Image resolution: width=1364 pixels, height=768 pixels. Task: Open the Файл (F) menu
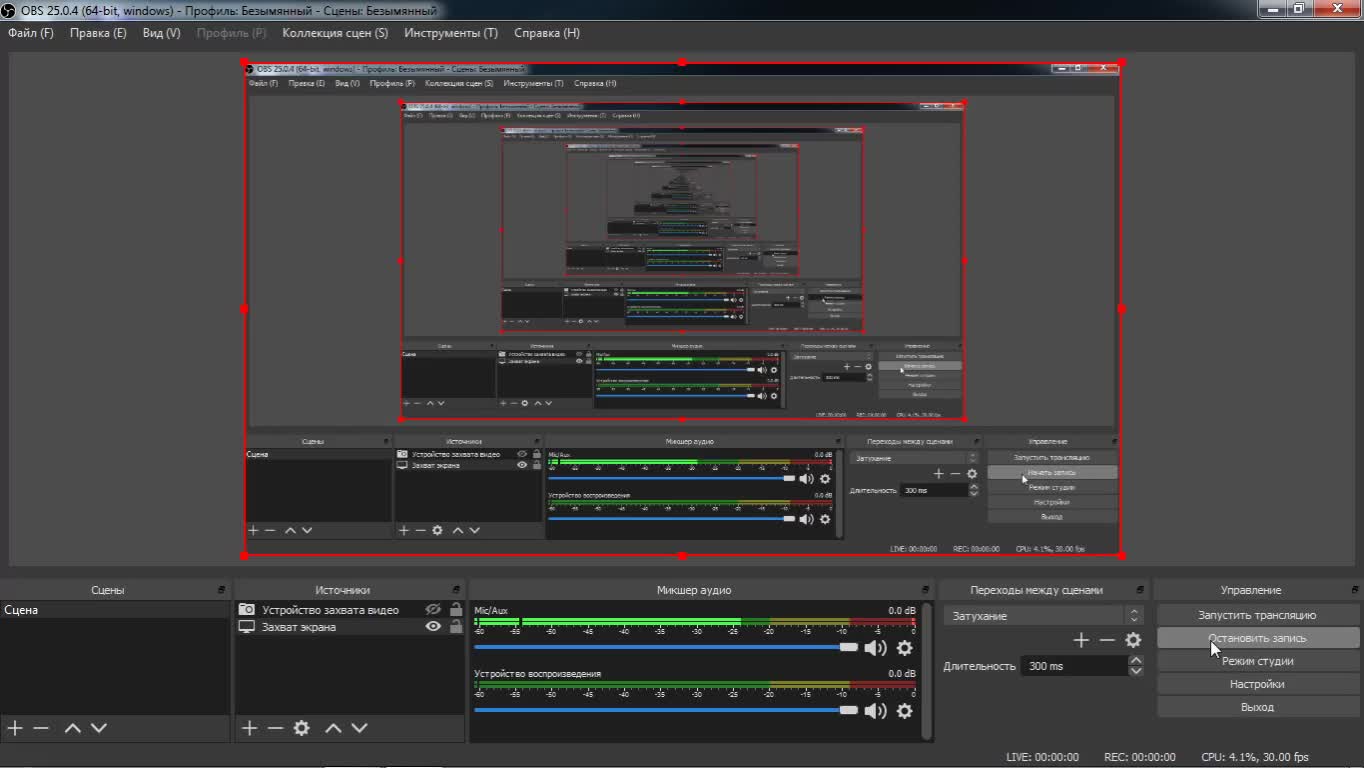31,33
